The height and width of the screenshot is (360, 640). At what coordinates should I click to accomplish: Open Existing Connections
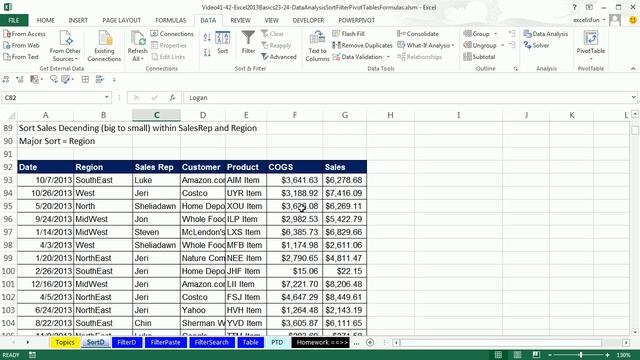(x=104, y=46)
